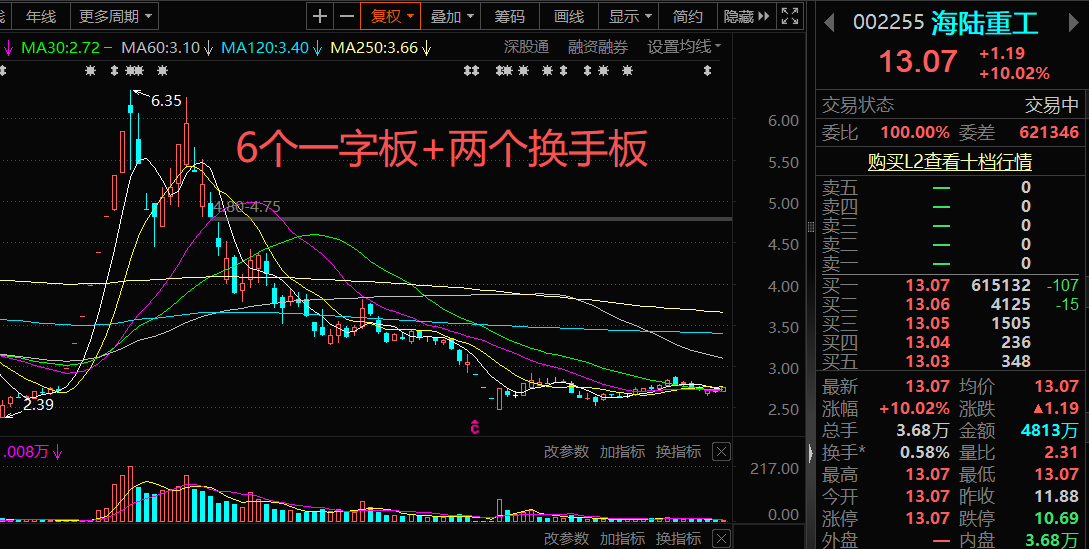Zoom in chart with plus button

tap(319, 16)
